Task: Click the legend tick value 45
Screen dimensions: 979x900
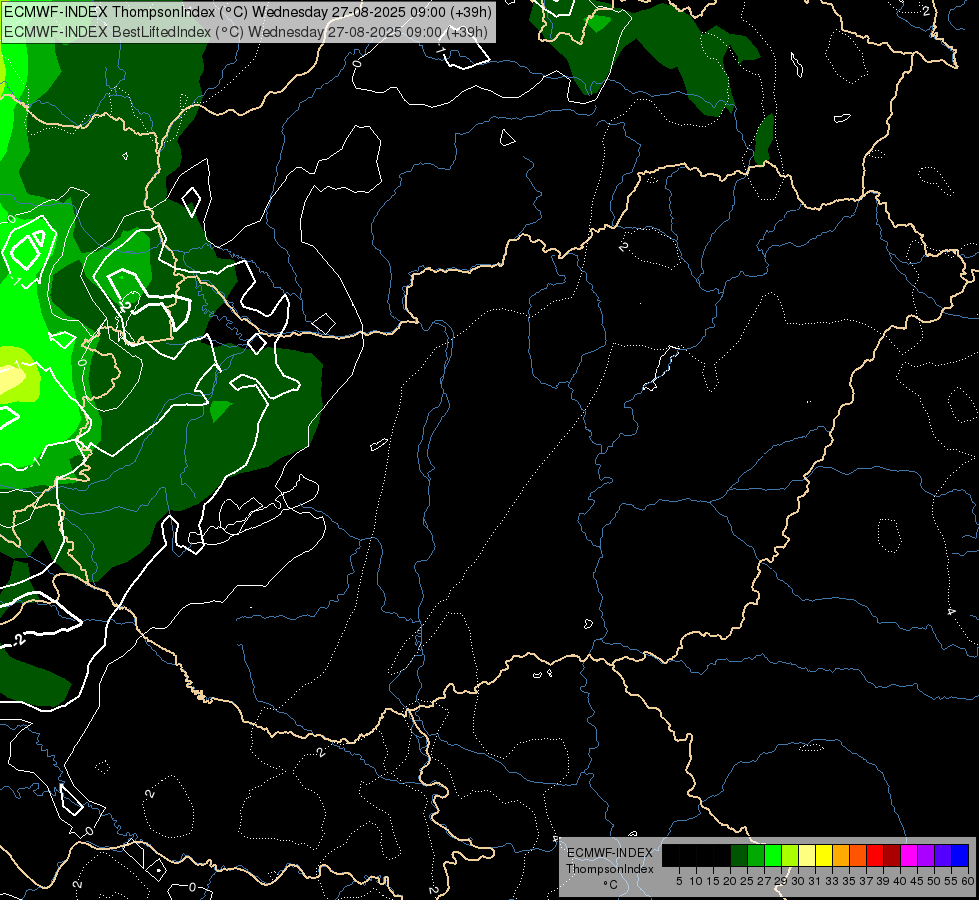Action: (917, 881)
